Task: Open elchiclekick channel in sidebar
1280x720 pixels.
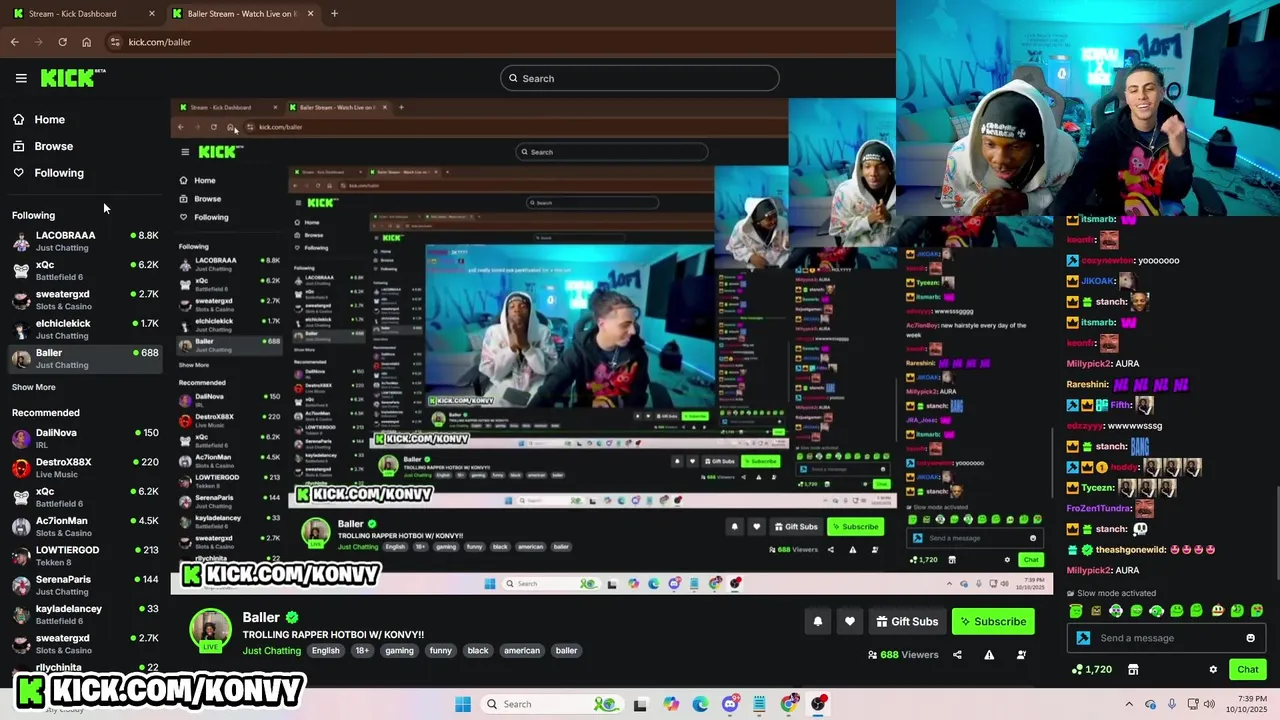Action: (x=85, y=329)
